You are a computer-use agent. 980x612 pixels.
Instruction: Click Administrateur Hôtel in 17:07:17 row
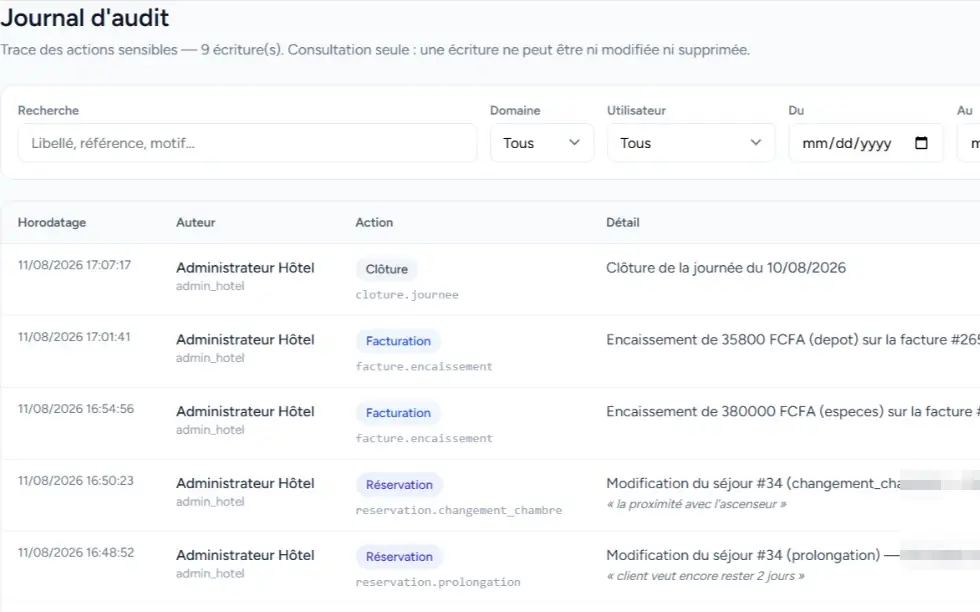click(245, 268)
